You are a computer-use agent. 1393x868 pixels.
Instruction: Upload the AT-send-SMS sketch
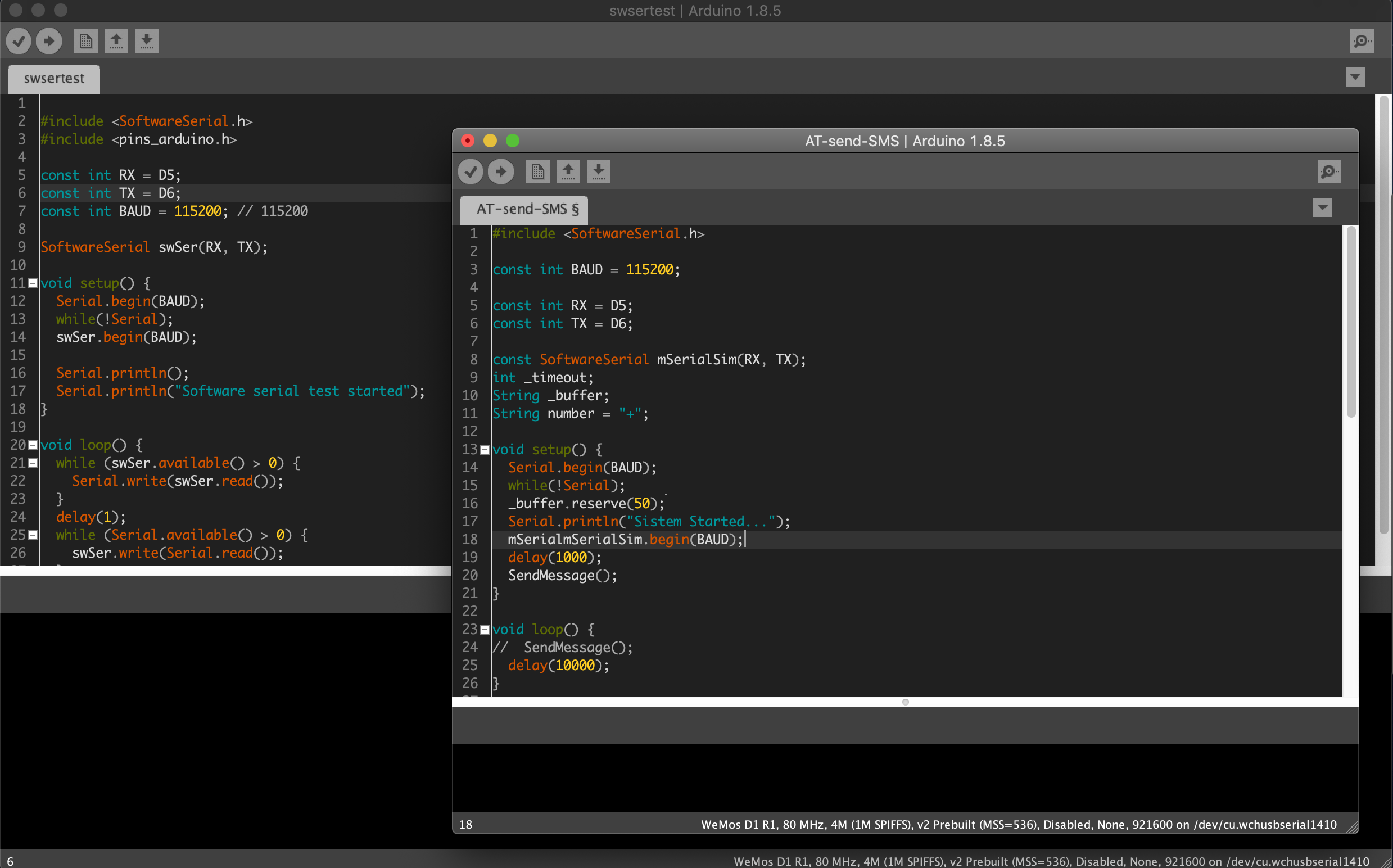500,171
